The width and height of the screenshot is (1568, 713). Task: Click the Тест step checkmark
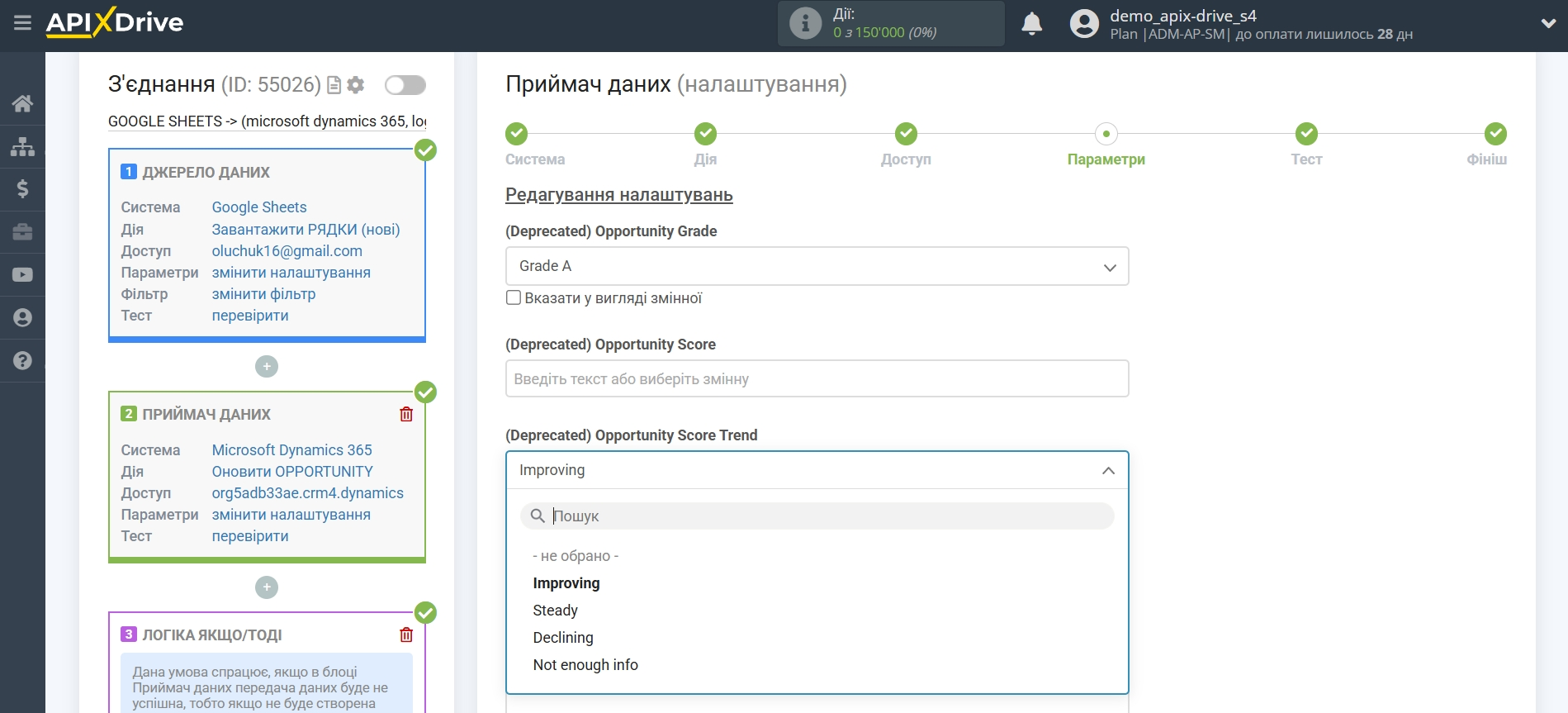click(1306, 133)
